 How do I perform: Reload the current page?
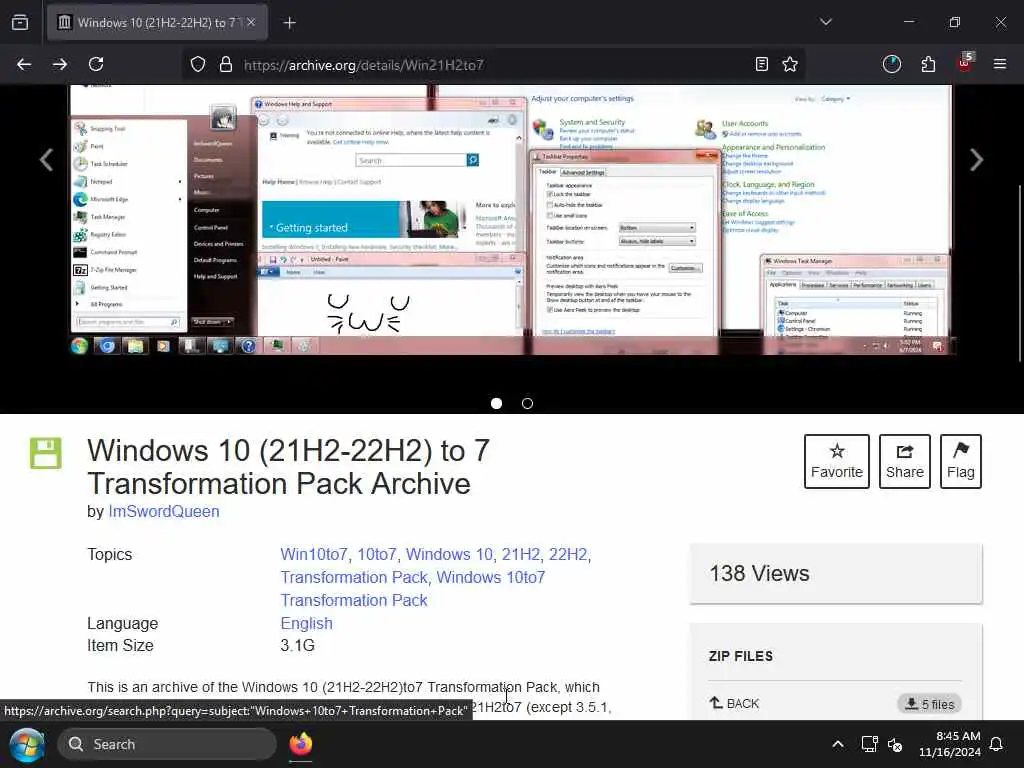(x=96, y=64)
